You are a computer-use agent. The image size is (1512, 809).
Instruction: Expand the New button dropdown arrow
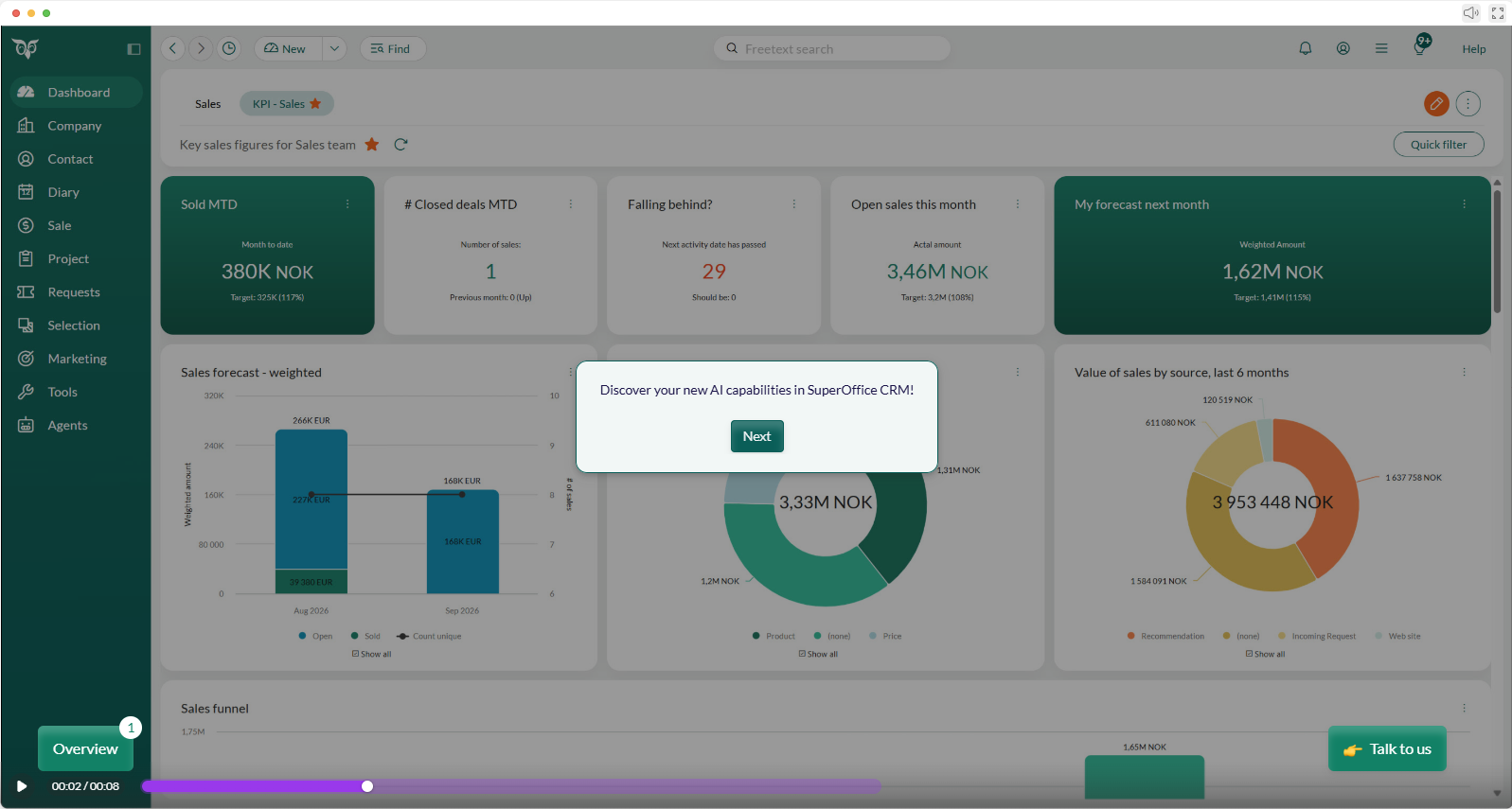(334, 48)
